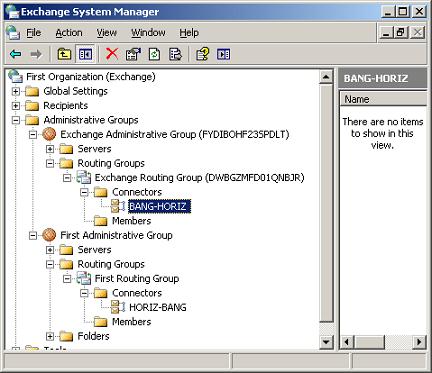Image resolution: width=432 pixels, height=373 pixels.
Task: Toggle the Action Pane toolbar button
Action: pos(223,54)
